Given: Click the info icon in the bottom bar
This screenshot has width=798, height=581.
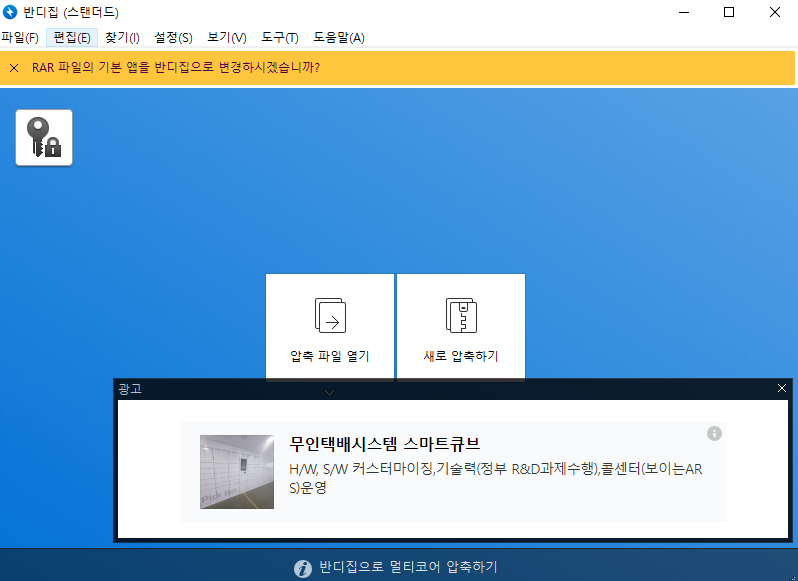Looking at the screenshot, I should click(x=303, y=568).
